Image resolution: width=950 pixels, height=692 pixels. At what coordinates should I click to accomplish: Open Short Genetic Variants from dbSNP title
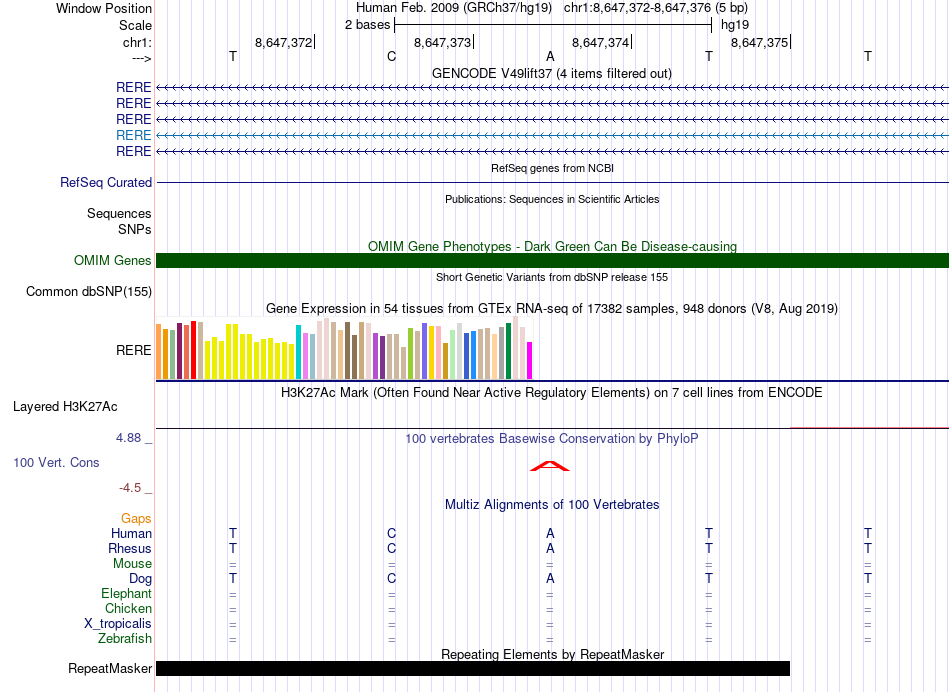click(552, 277)
